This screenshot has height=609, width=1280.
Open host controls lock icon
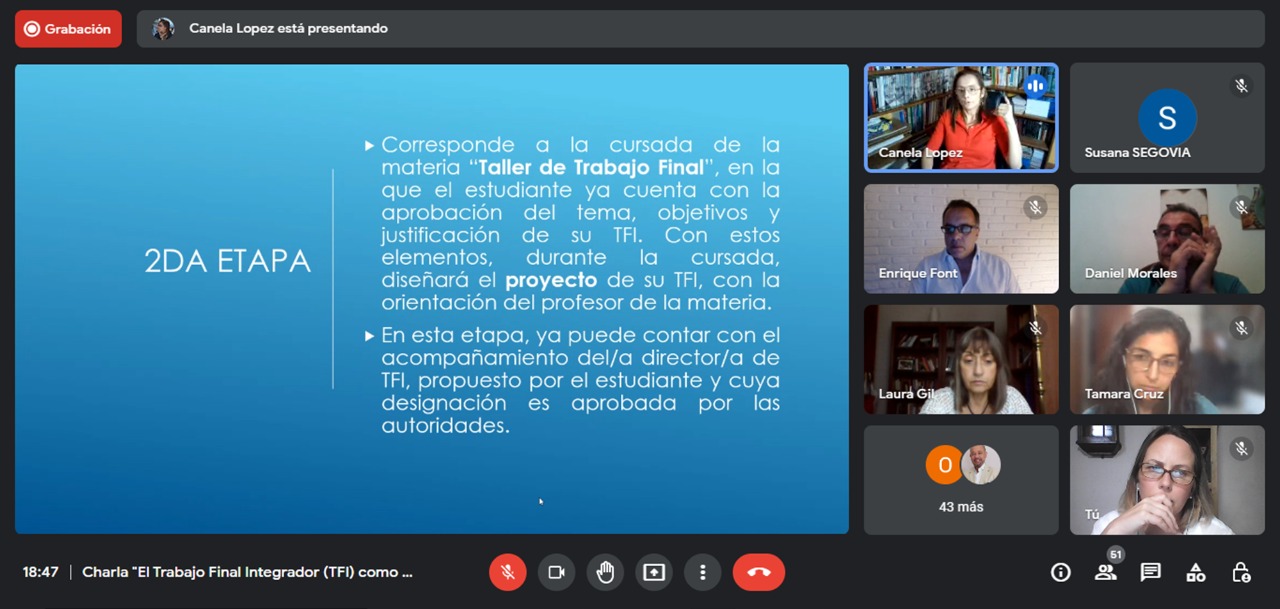tap(1241, 572)
